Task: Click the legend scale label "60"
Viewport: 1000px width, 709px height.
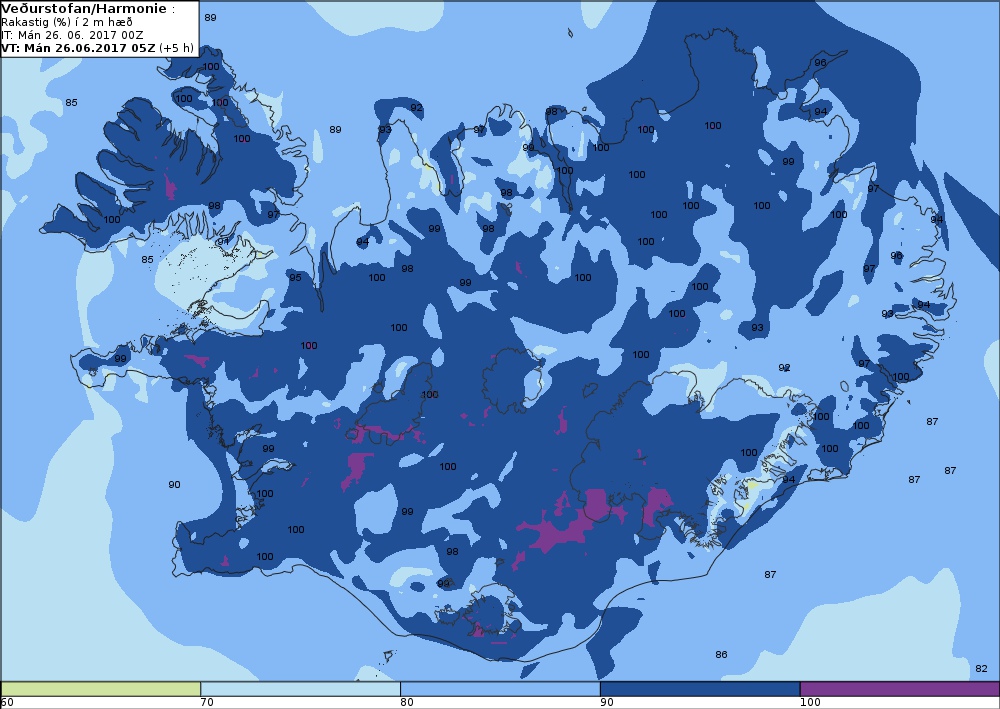Action: coord(7,702)
